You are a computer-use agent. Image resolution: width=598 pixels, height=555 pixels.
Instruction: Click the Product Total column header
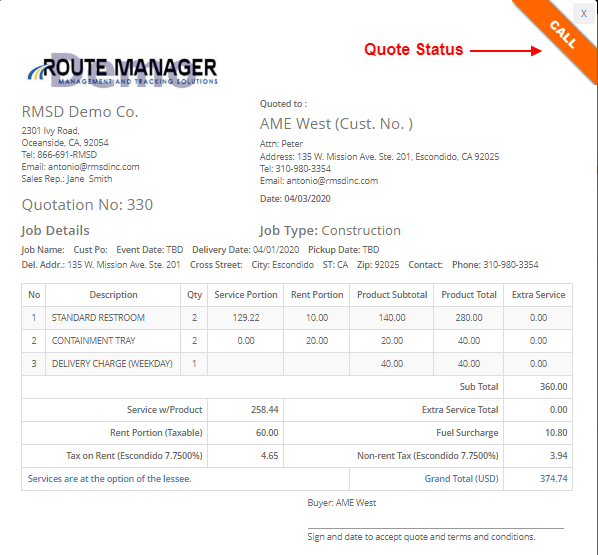[469, 295]
